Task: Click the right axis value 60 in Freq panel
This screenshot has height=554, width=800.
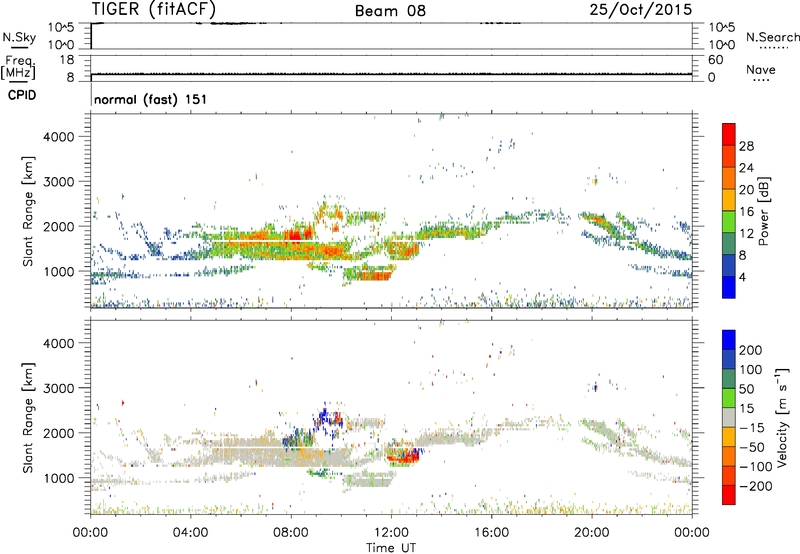Action: pyautogui.click(x=715, y=60)
